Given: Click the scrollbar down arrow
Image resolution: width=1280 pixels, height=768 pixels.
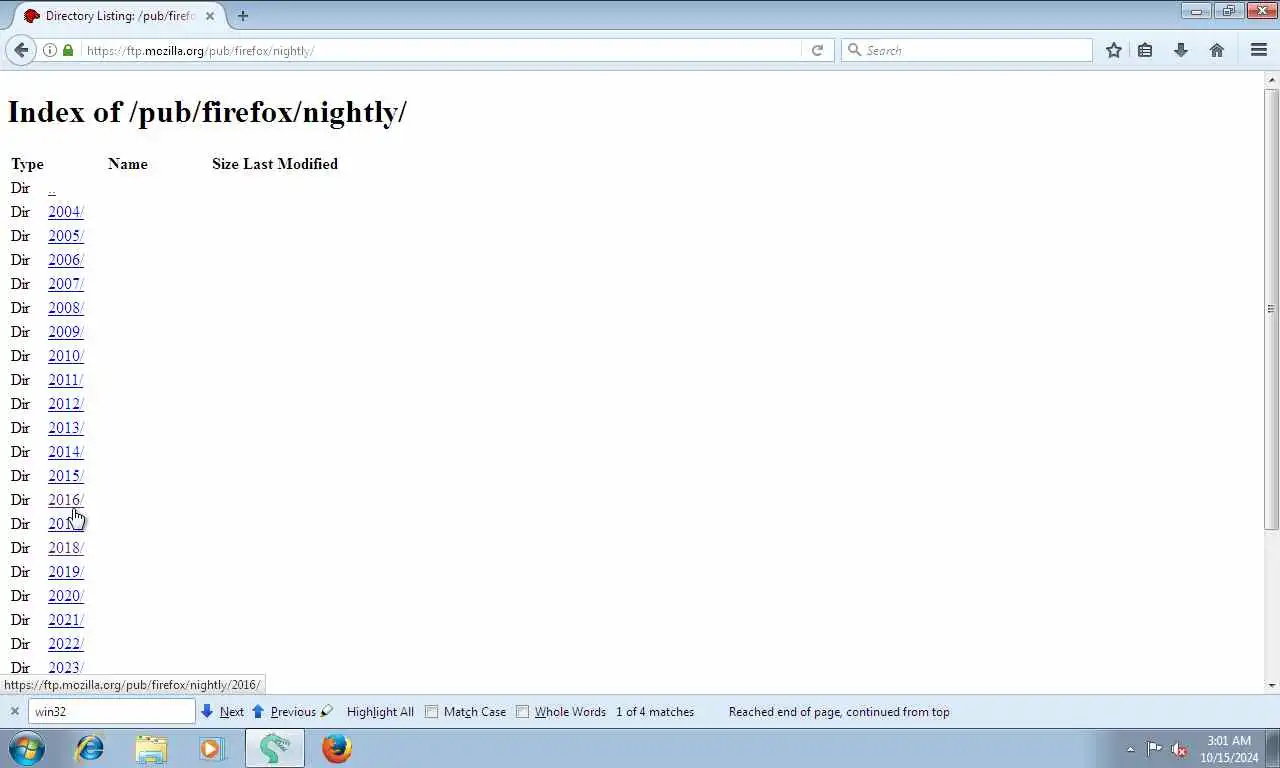Looking at the screenshot, I should pyautogui.click(x=1271, y=685).
